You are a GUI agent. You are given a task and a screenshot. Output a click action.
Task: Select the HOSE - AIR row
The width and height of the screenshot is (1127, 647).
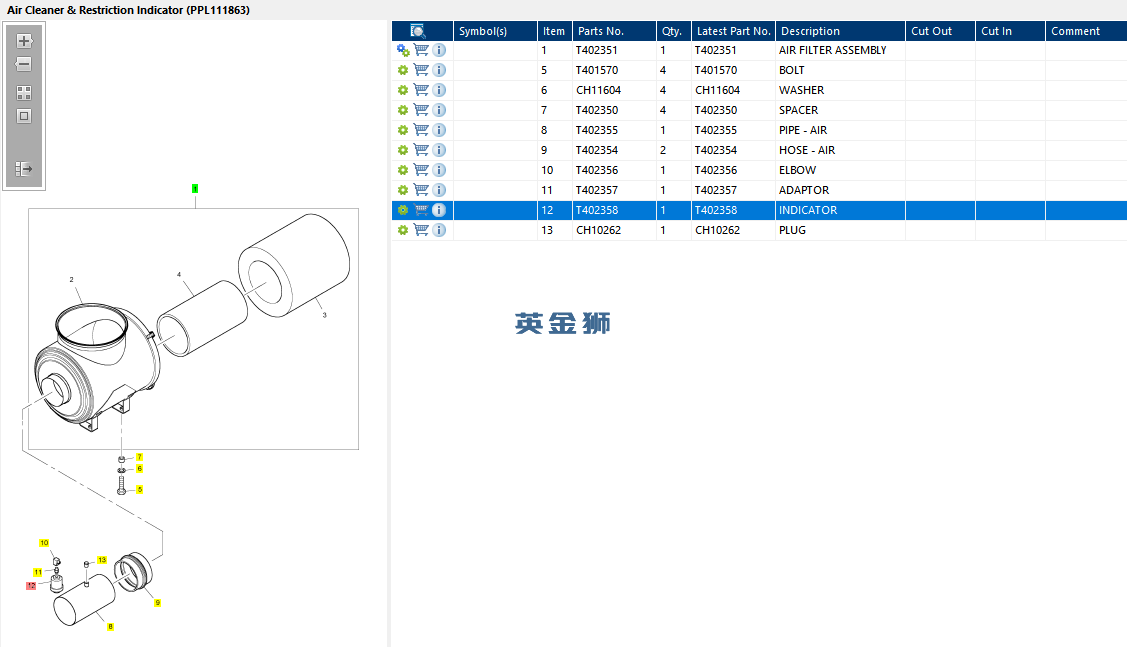coord(759,150)
